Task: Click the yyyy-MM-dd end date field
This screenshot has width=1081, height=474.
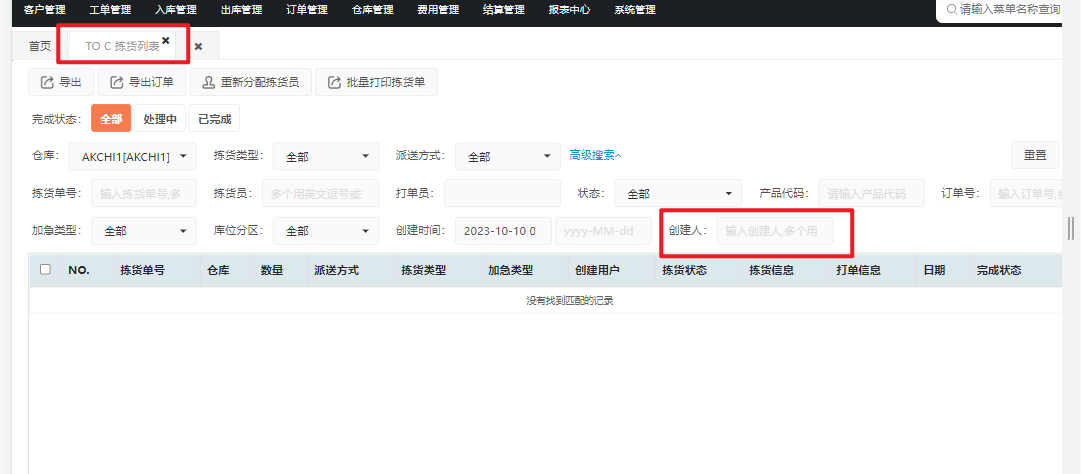Action: [603, 231]
